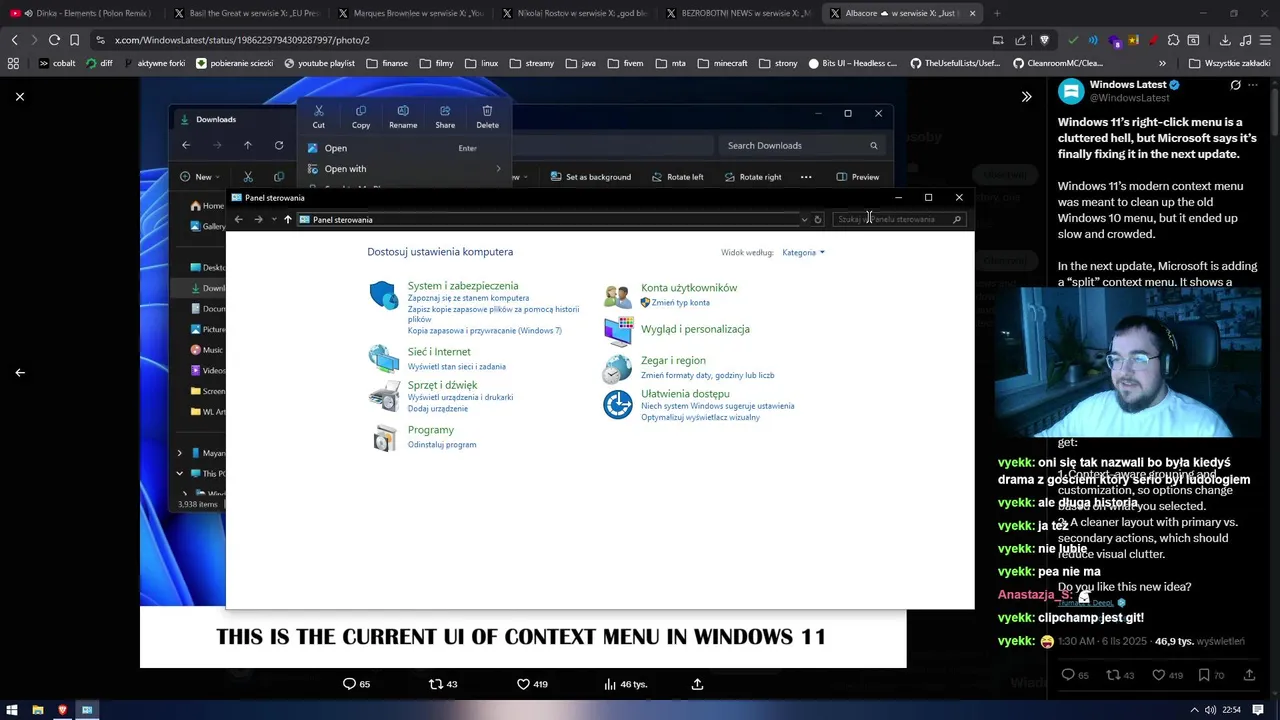Viewport: 1280px width, 720px height.
Task: Open Widok według Kategoria dropdown
Action: pos(803,252)
